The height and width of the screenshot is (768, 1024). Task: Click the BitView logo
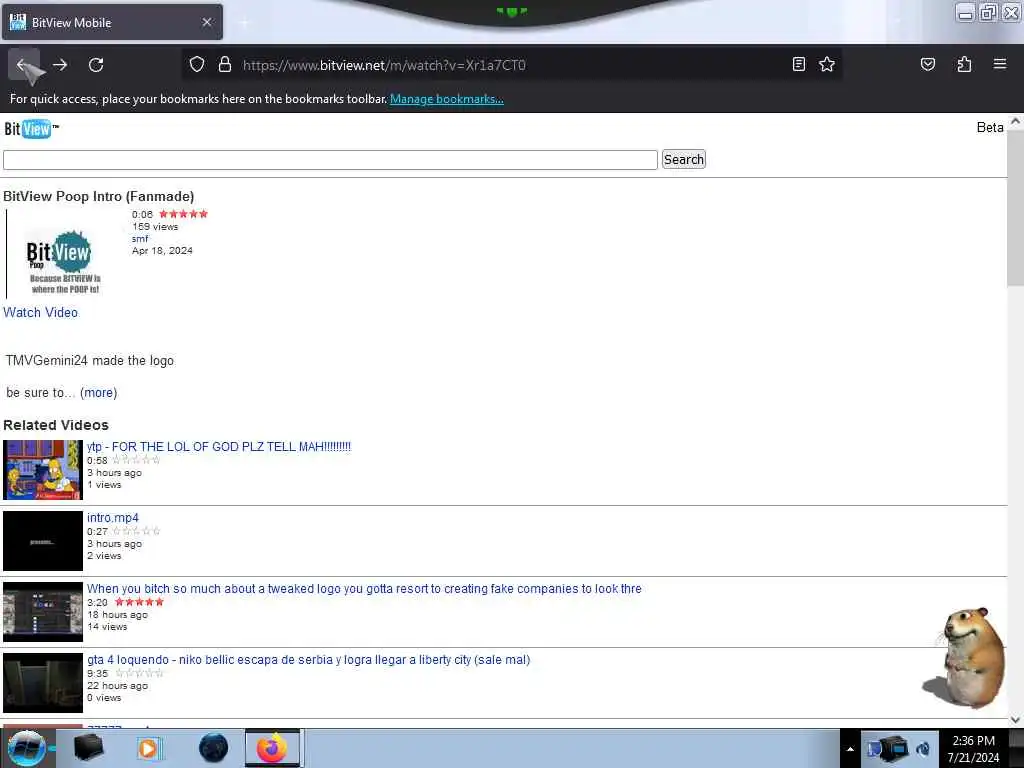30,129
